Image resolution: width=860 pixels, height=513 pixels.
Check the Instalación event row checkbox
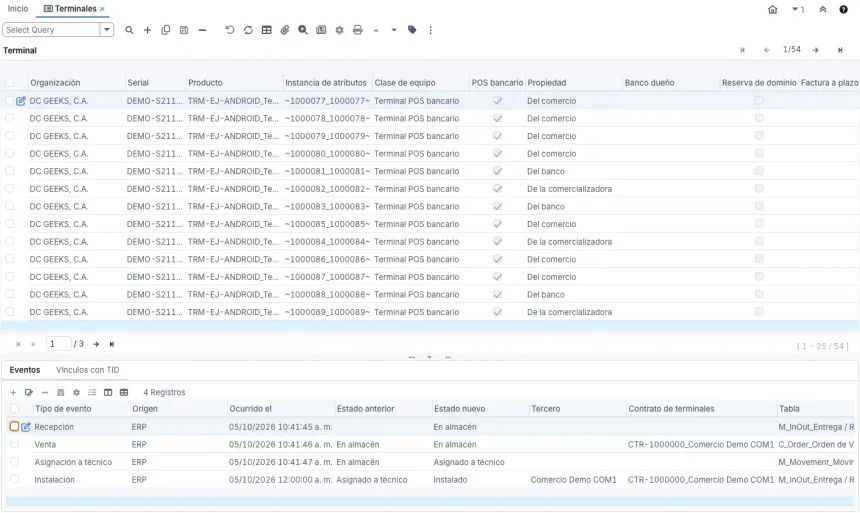point(14,479)
